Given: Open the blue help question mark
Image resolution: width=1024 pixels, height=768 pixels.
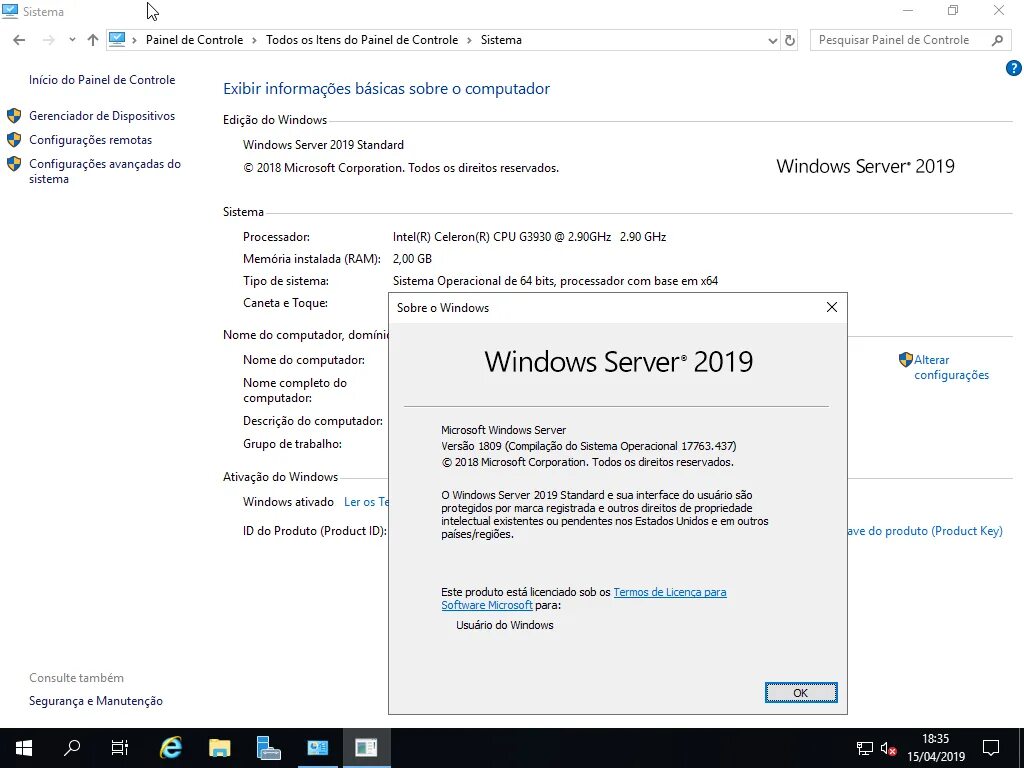Looking at the screenshot, I should click(x=1014, y=67).
